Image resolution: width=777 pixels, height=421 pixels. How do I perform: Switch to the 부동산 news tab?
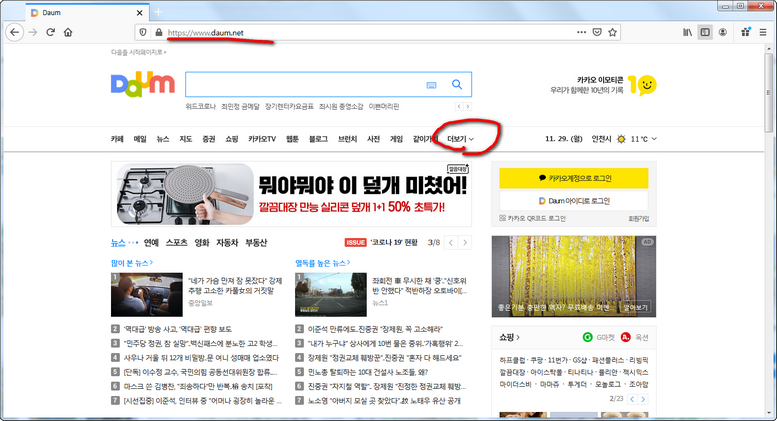pos(256,243)
